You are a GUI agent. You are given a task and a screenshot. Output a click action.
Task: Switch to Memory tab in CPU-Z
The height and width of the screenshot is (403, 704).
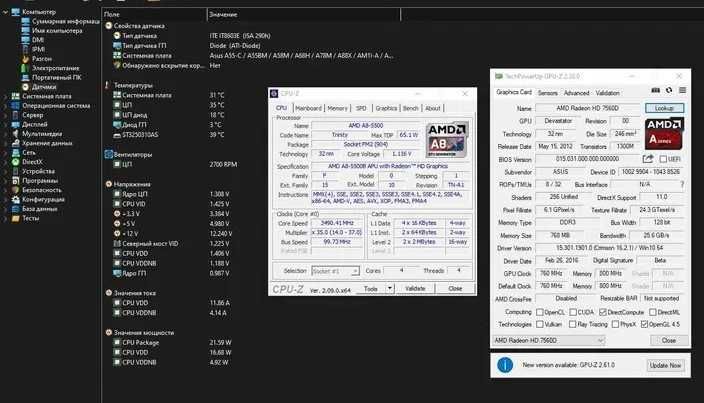coord(338,108)
